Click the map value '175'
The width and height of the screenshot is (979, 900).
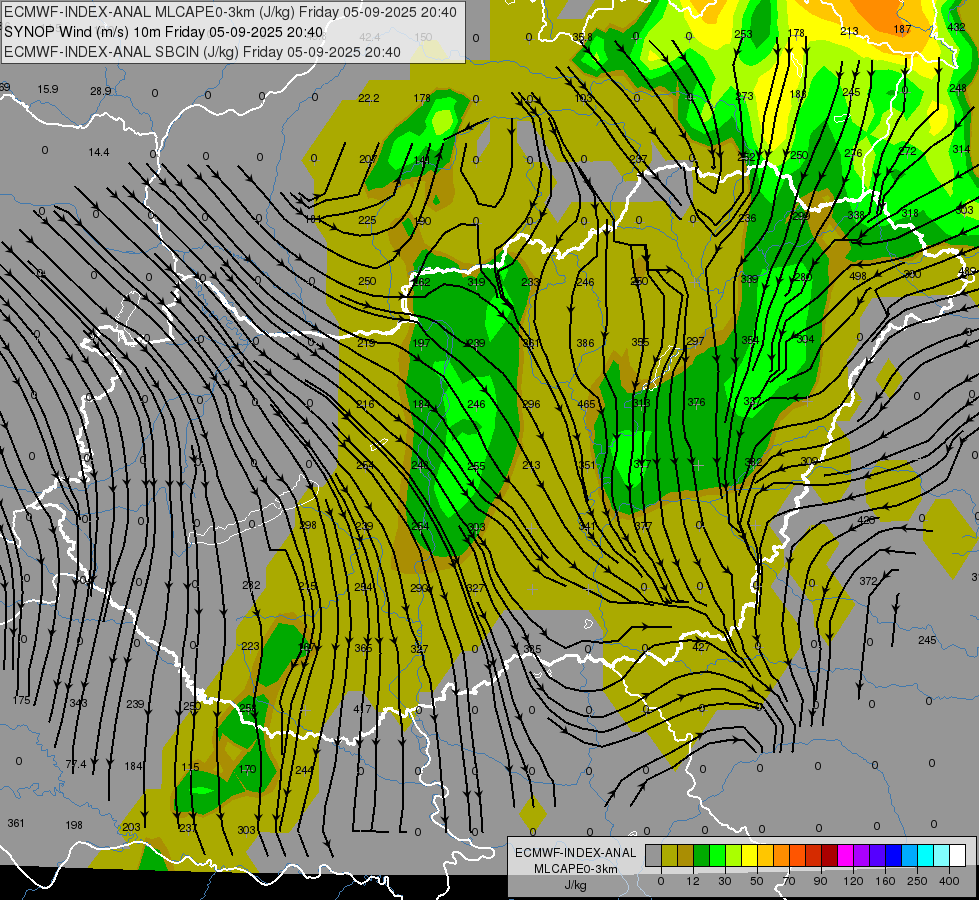[21, 700]
